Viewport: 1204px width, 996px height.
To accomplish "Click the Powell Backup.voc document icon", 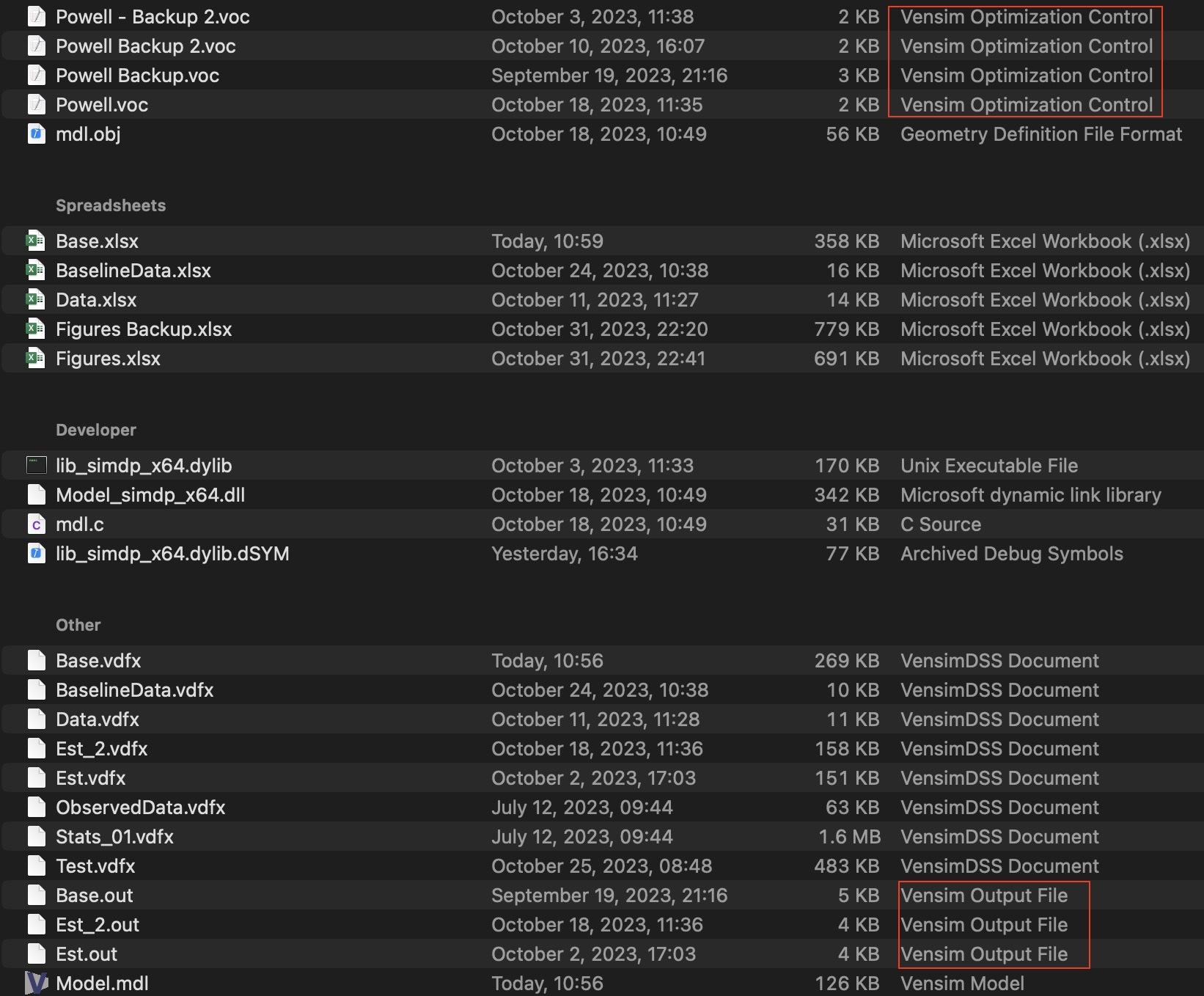I will point(36,76).
